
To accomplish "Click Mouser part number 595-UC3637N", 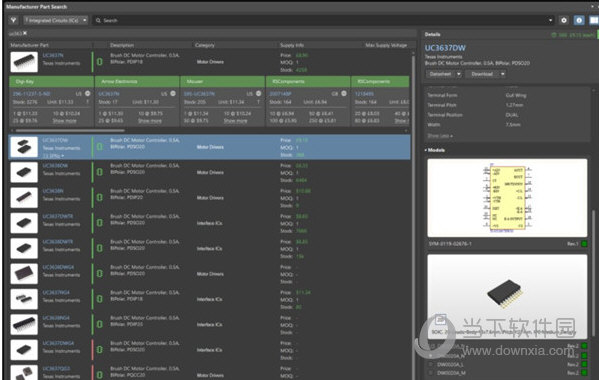I will pyautogui.click(x=199, y=94).
